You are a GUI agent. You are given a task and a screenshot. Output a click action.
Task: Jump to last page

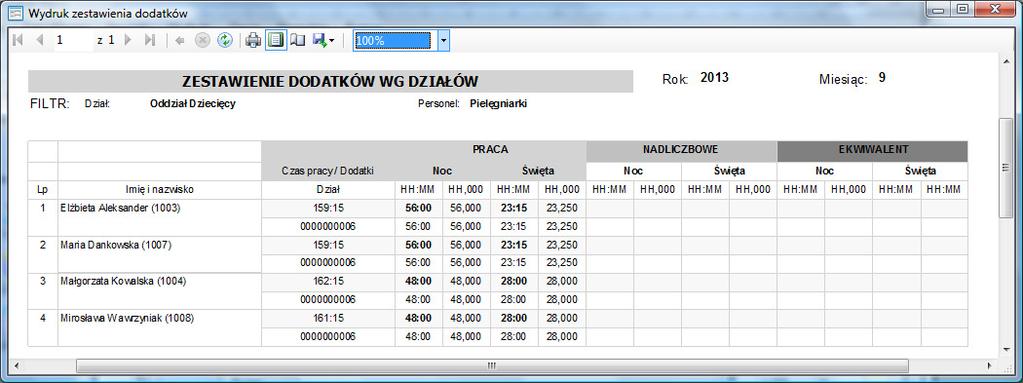click(149, 40)
